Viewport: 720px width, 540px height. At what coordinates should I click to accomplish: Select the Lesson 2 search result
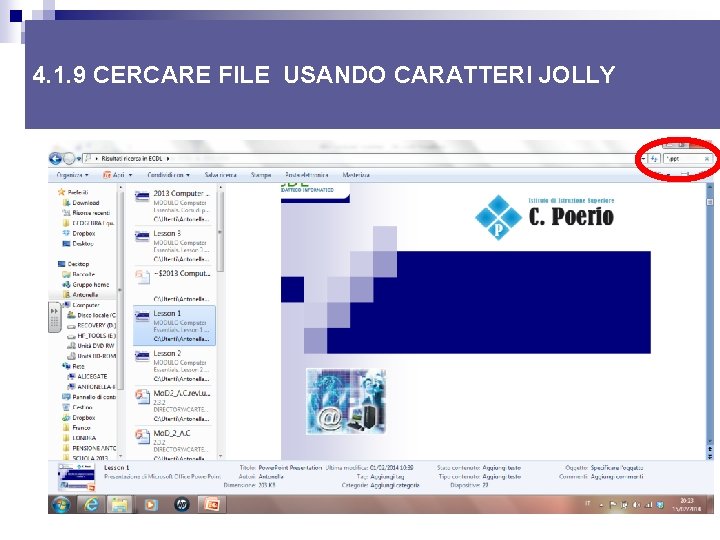174,366
